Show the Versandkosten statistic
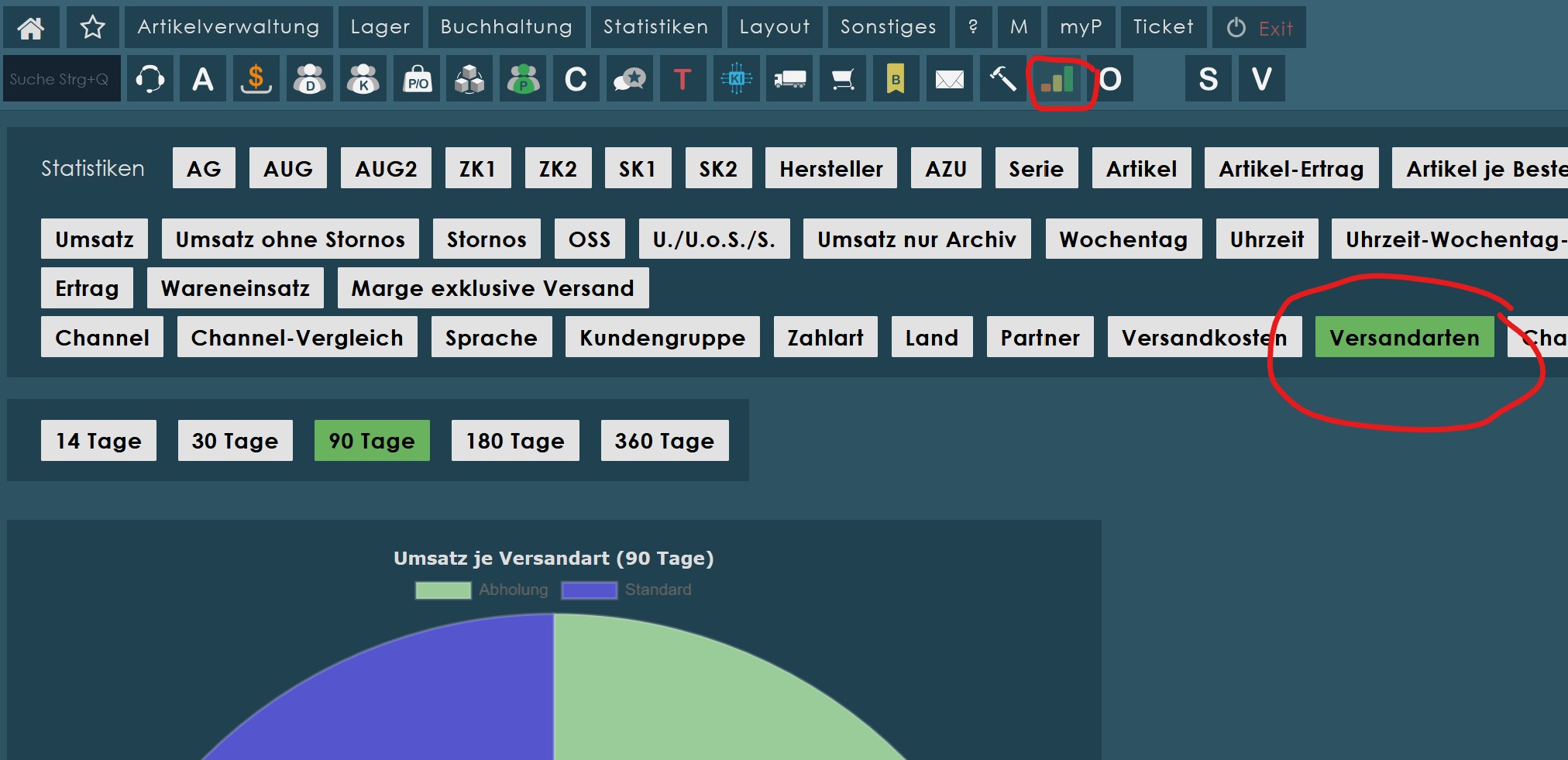 pyautogui.click(x=1204, y=337)
